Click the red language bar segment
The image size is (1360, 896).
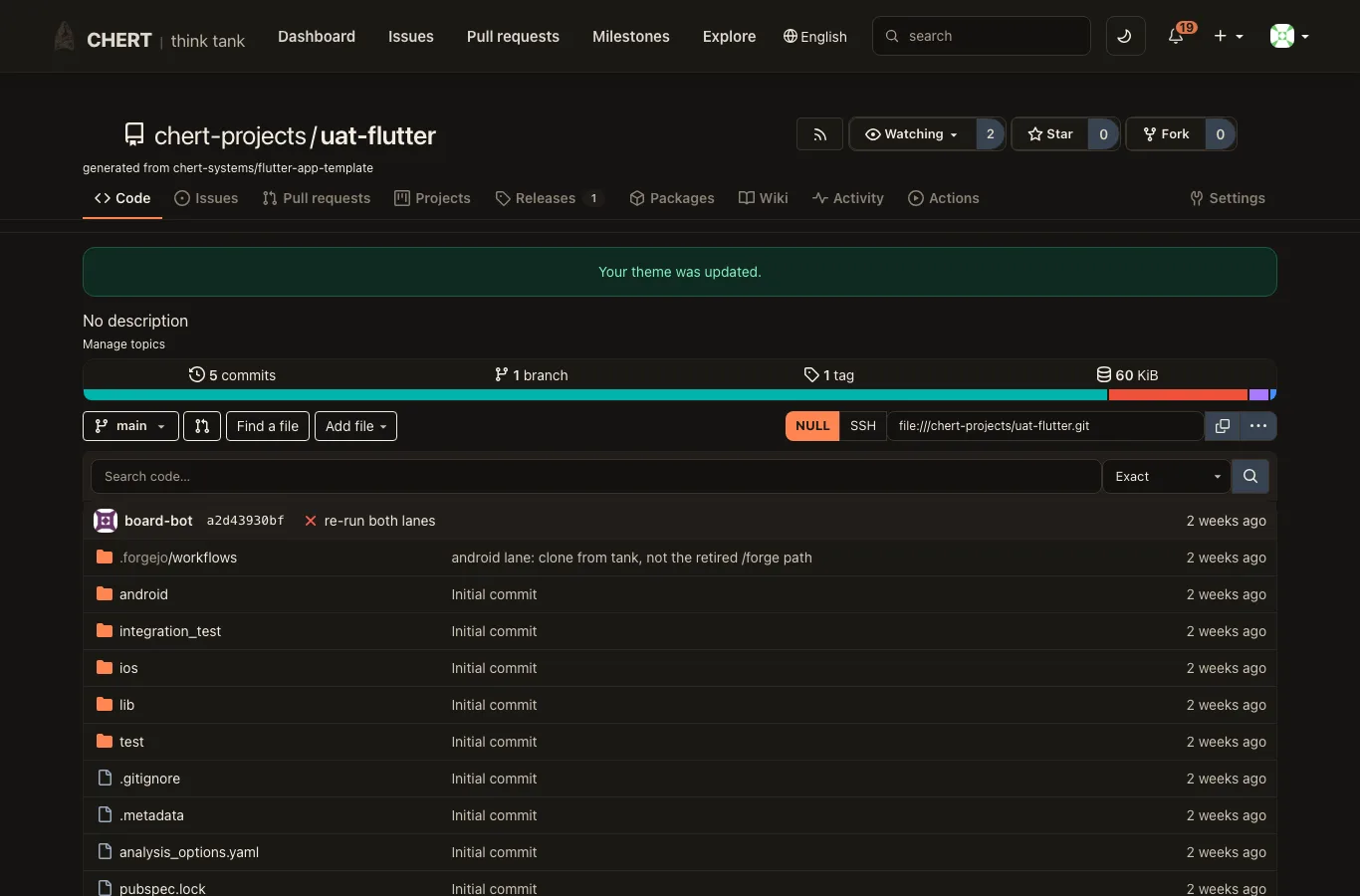tap(1179, 395)
